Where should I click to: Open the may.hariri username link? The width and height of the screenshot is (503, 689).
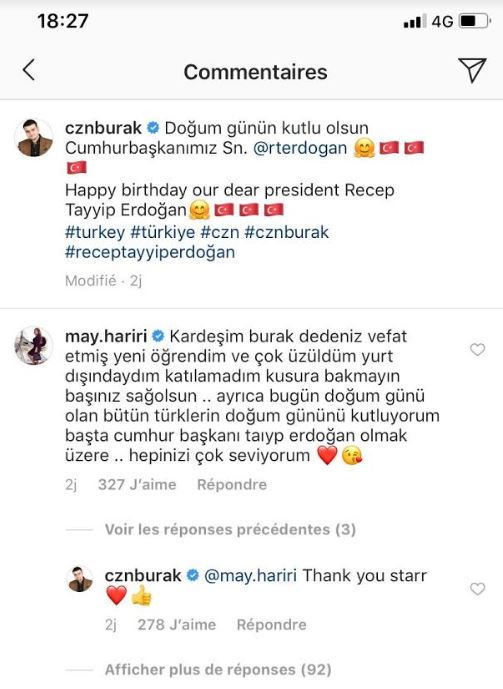point(106,337)
